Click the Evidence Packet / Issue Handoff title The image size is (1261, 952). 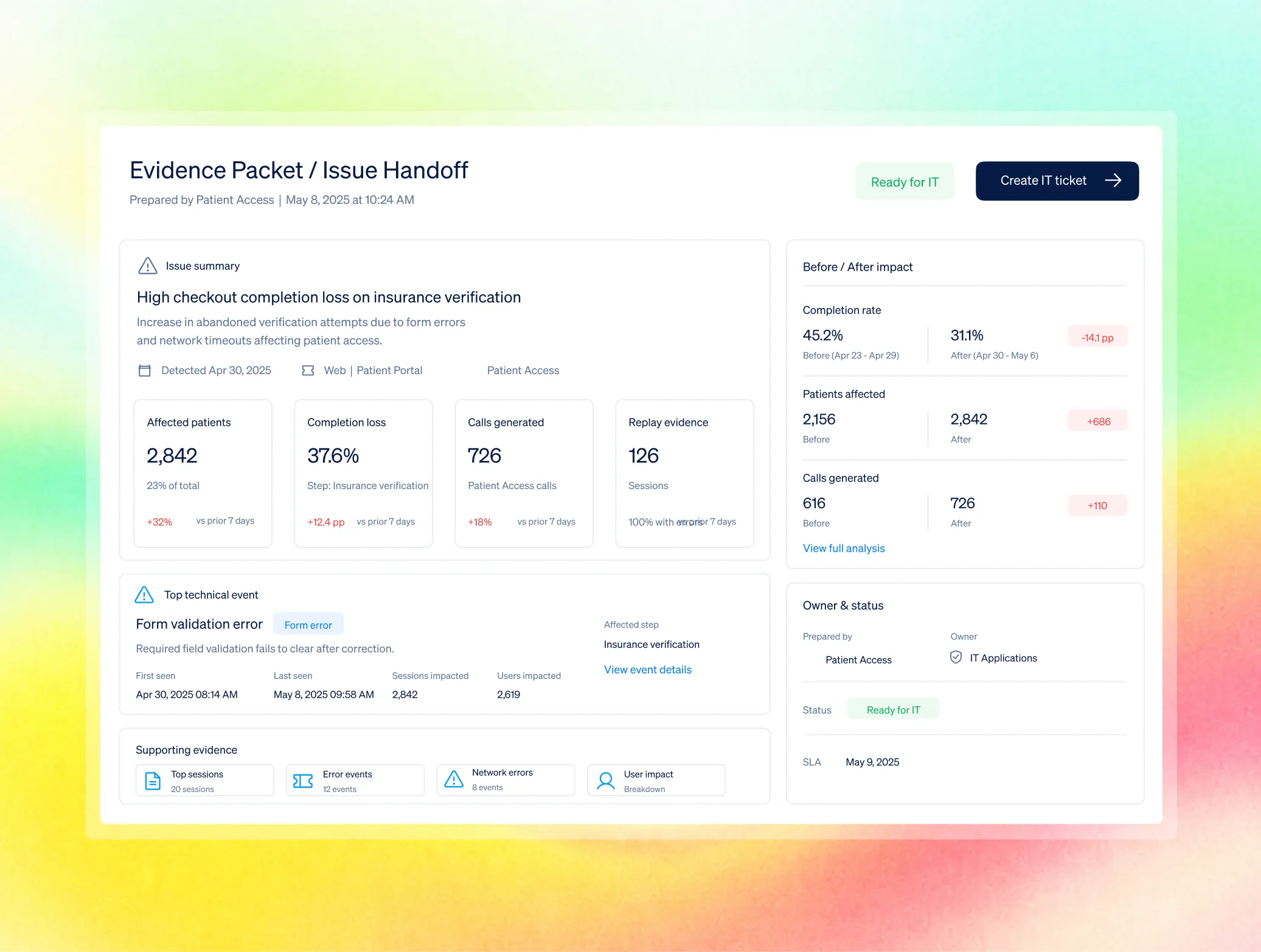coord(299,170)
